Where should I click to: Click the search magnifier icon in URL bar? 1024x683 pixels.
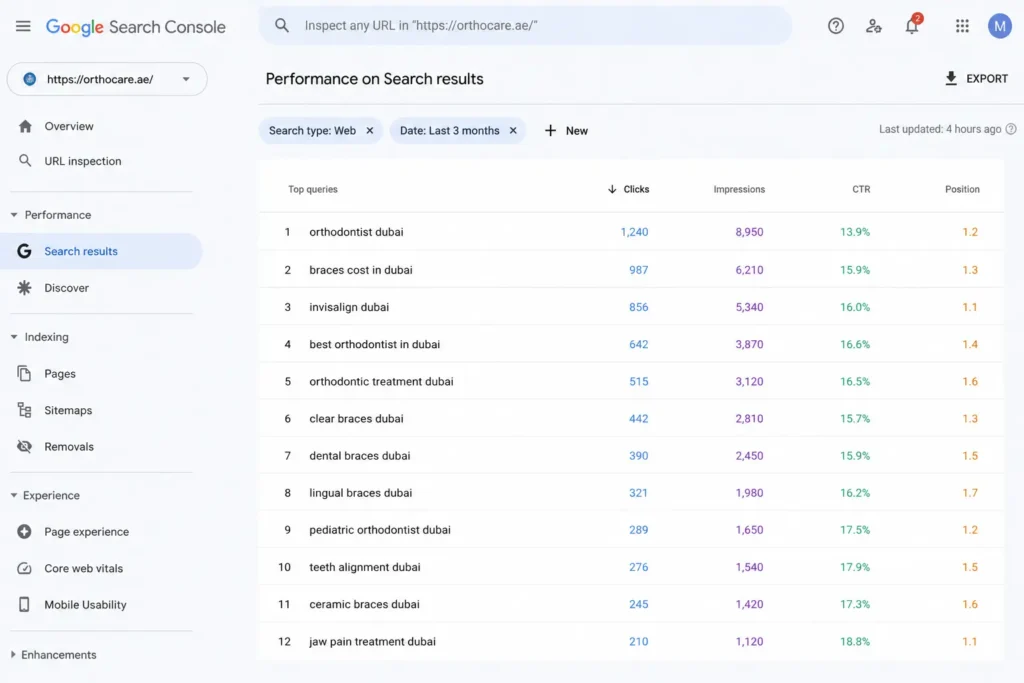(281, 25)
